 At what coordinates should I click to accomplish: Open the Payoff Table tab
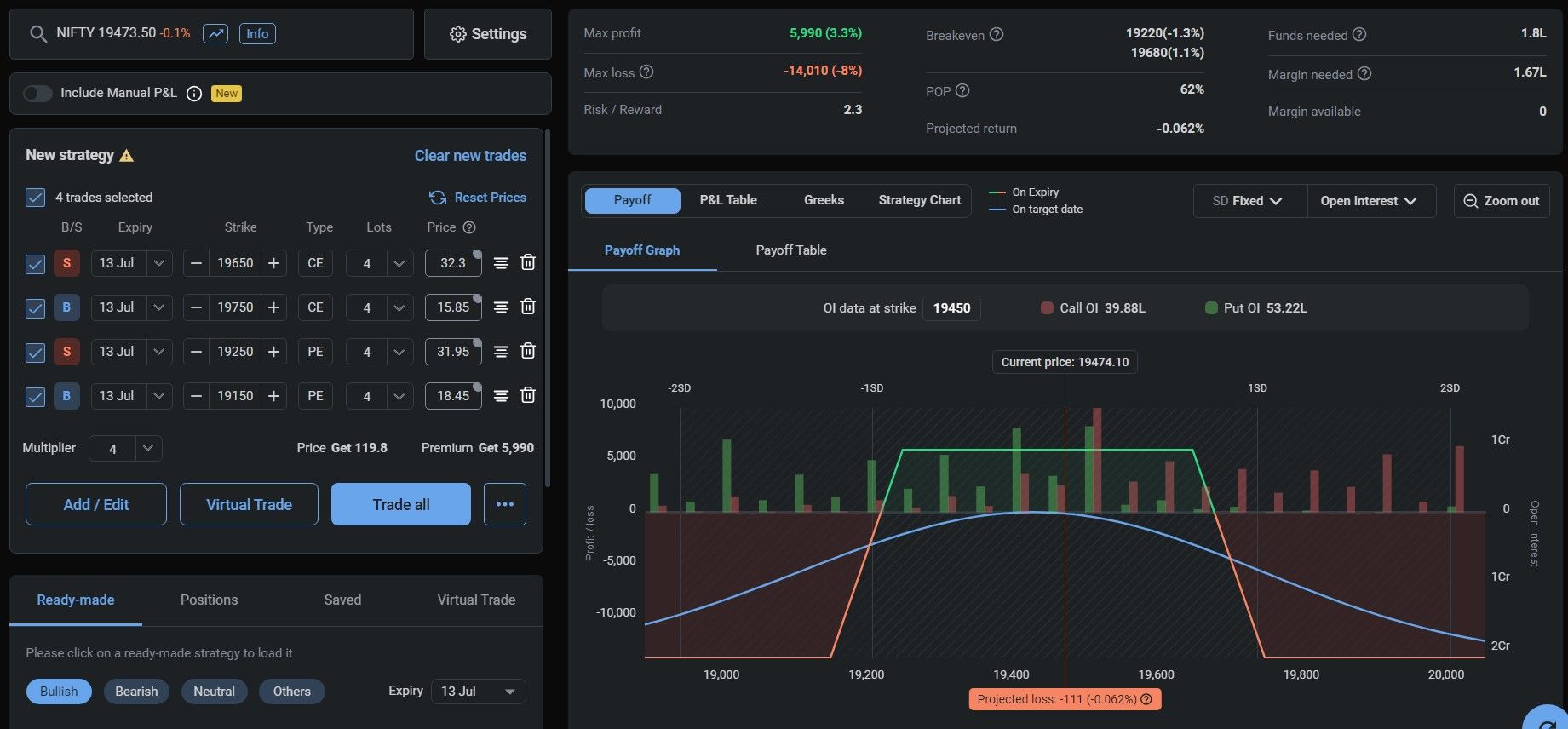791,250
